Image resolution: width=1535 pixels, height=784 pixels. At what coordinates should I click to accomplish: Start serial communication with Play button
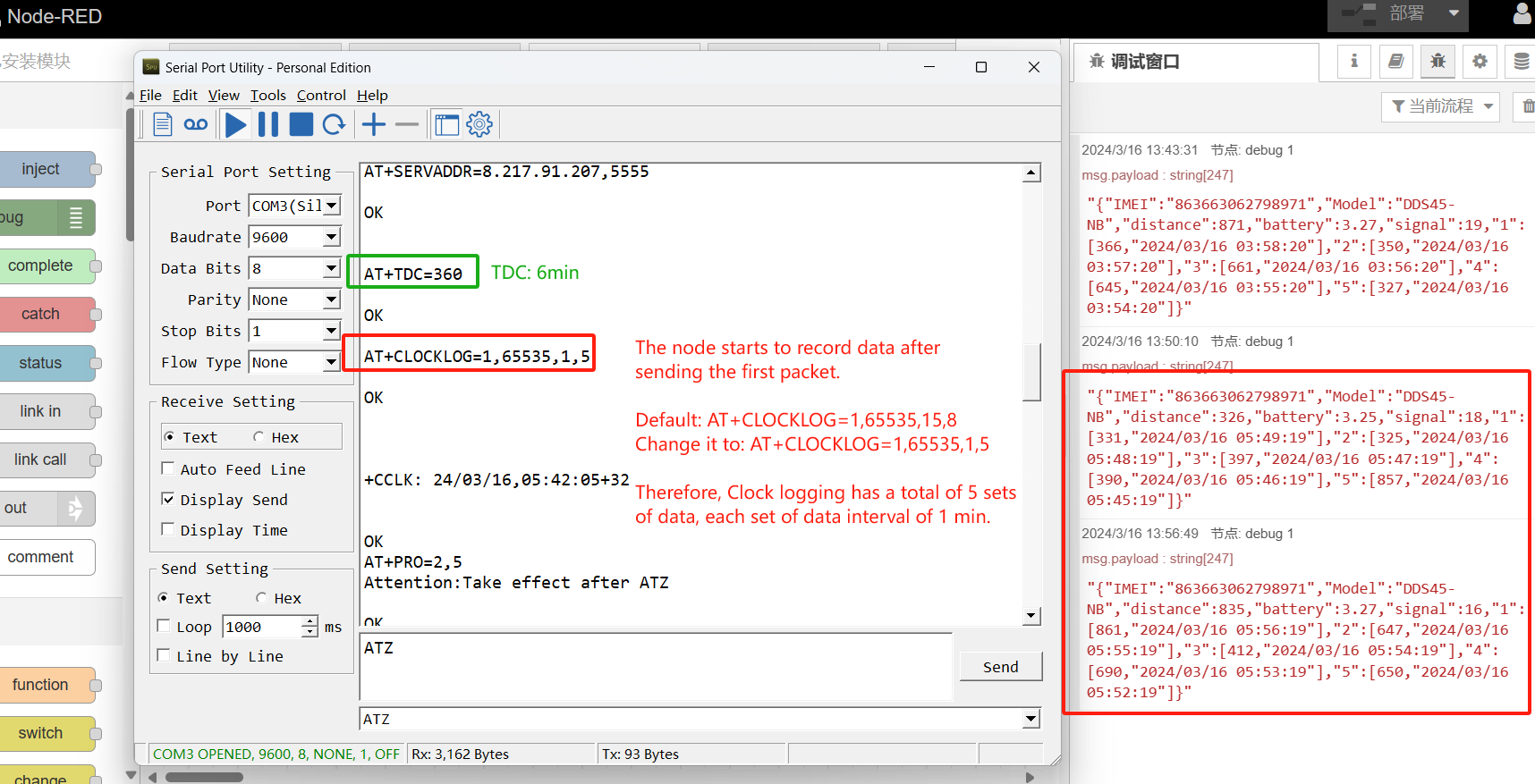[236, 124]
